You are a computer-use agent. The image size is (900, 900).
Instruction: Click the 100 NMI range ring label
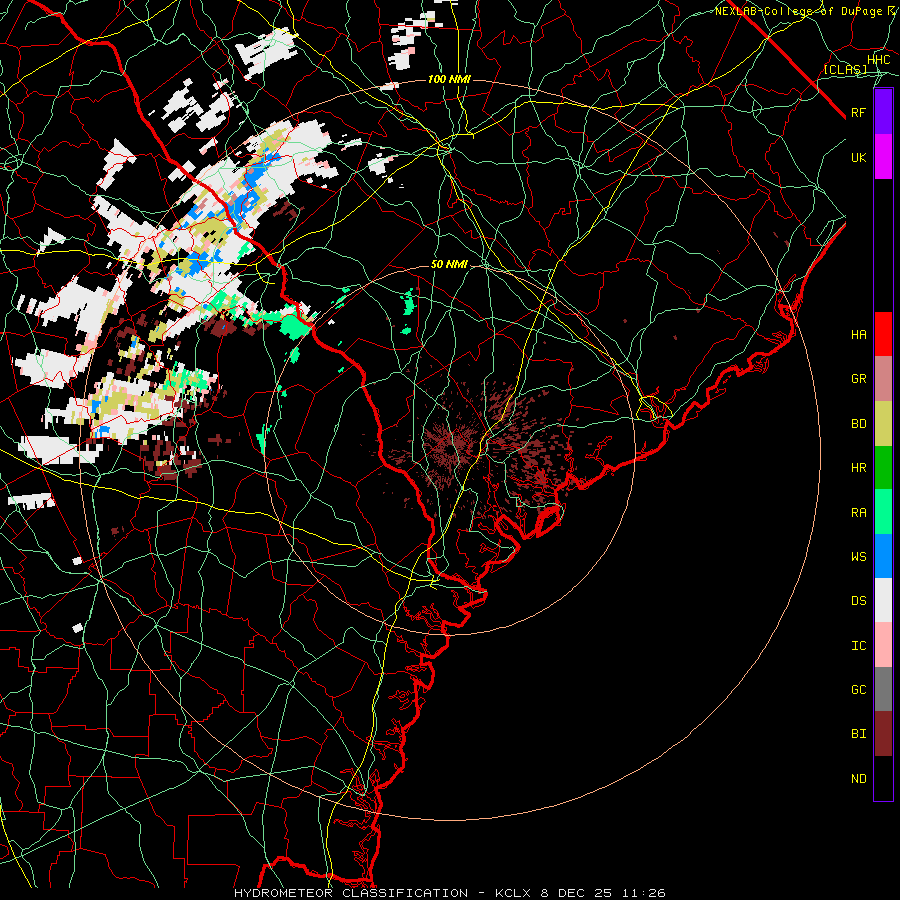click(449, 79)
